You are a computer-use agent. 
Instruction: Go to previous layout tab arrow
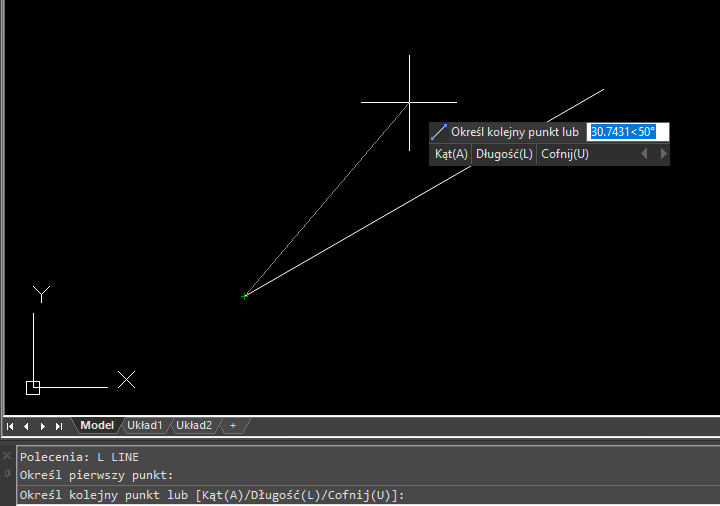tap(26, 426)
